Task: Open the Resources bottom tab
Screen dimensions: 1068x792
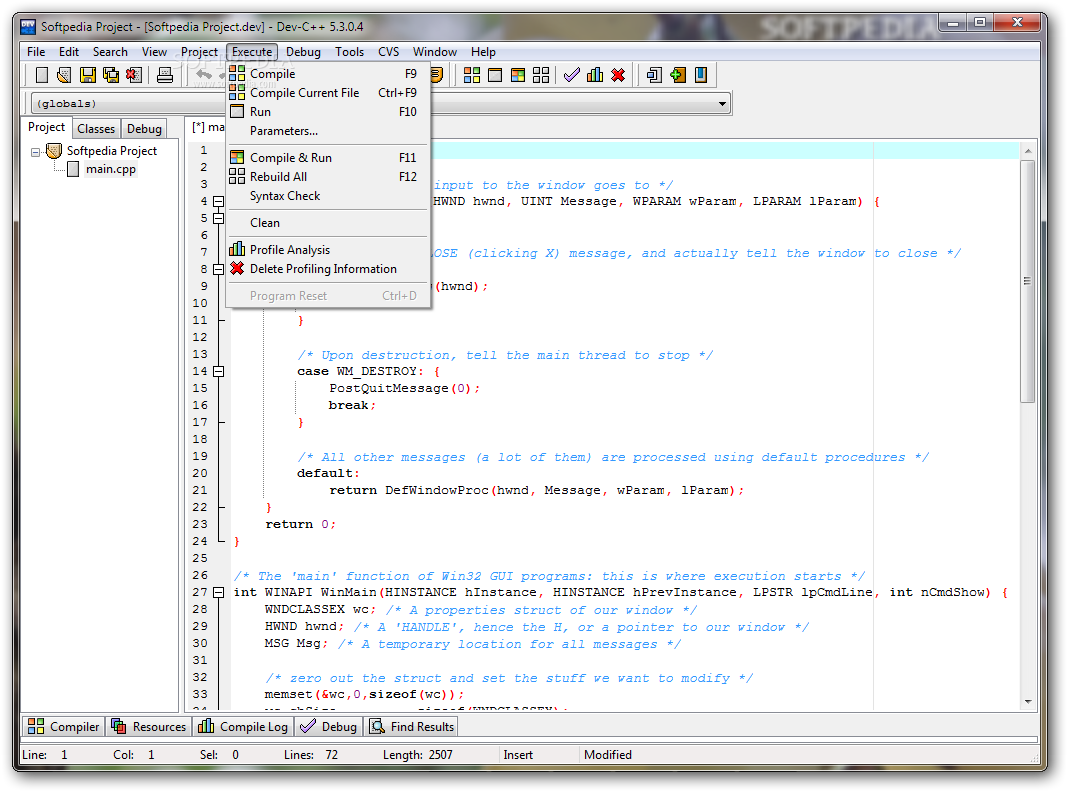Action: pyautogui.click(x=148, y=727)
